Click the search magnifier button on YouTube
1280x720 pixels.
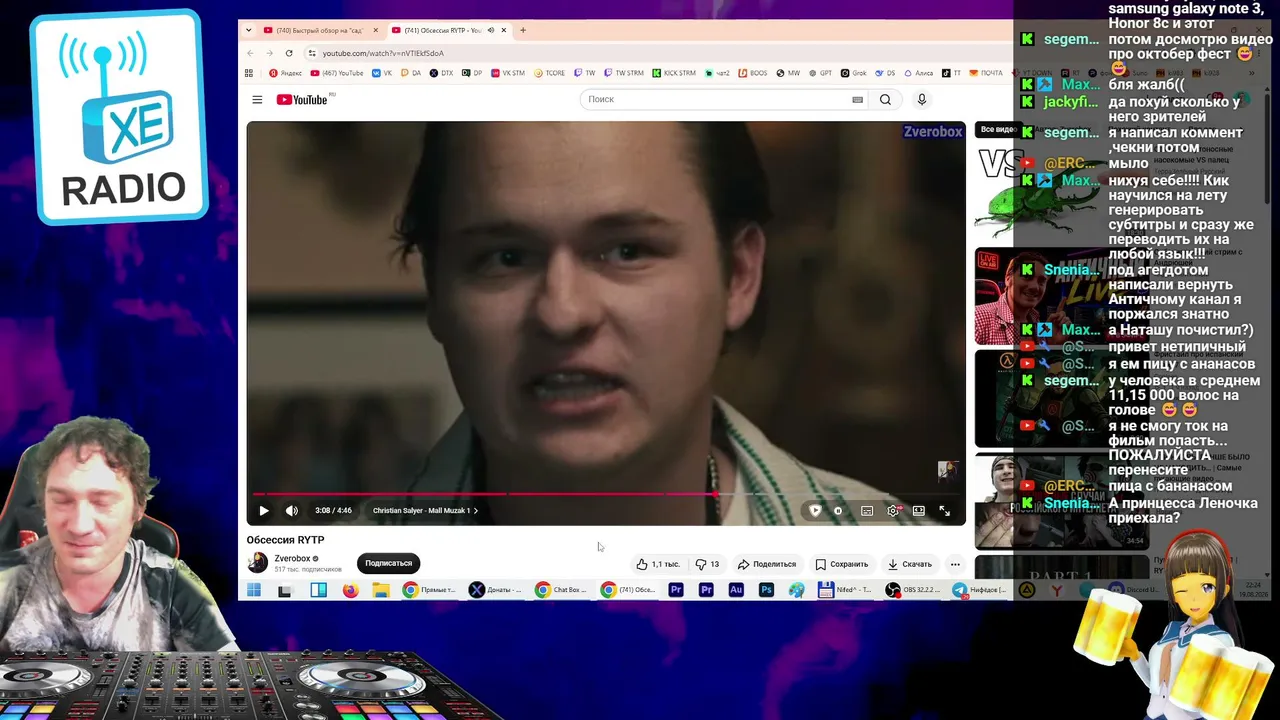coord(885,99)
